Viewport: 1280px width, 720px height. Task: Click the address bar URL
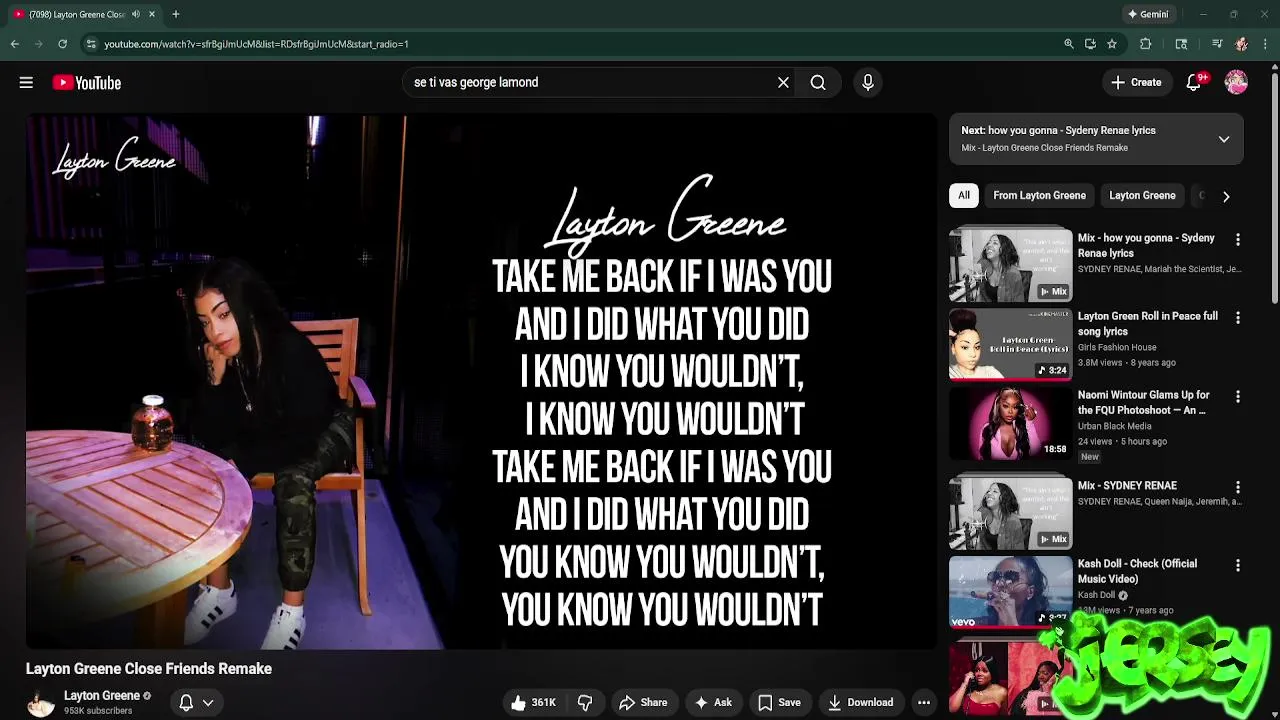pyautogui.click(x=256, y=44)
